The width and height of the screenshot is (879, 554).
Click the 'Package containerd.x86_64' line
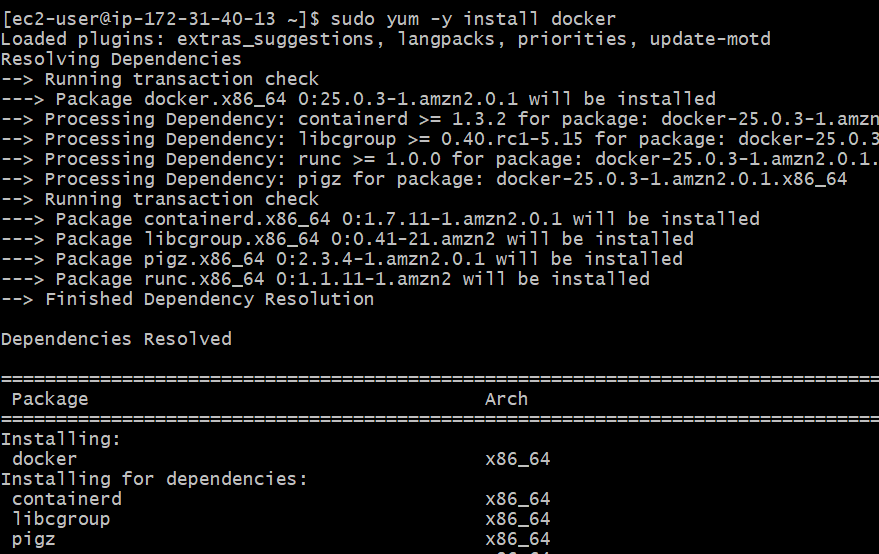[x=380, y=219]
